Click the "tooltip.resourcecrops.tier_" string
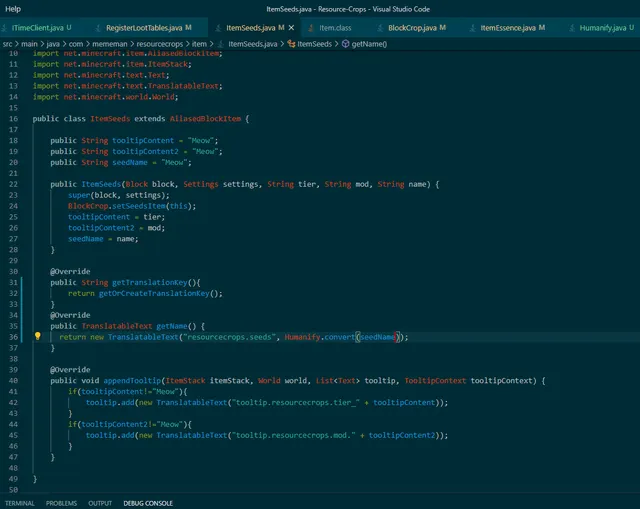The width and height of the screenshot is (640, 509). click(x=296, y=402)
